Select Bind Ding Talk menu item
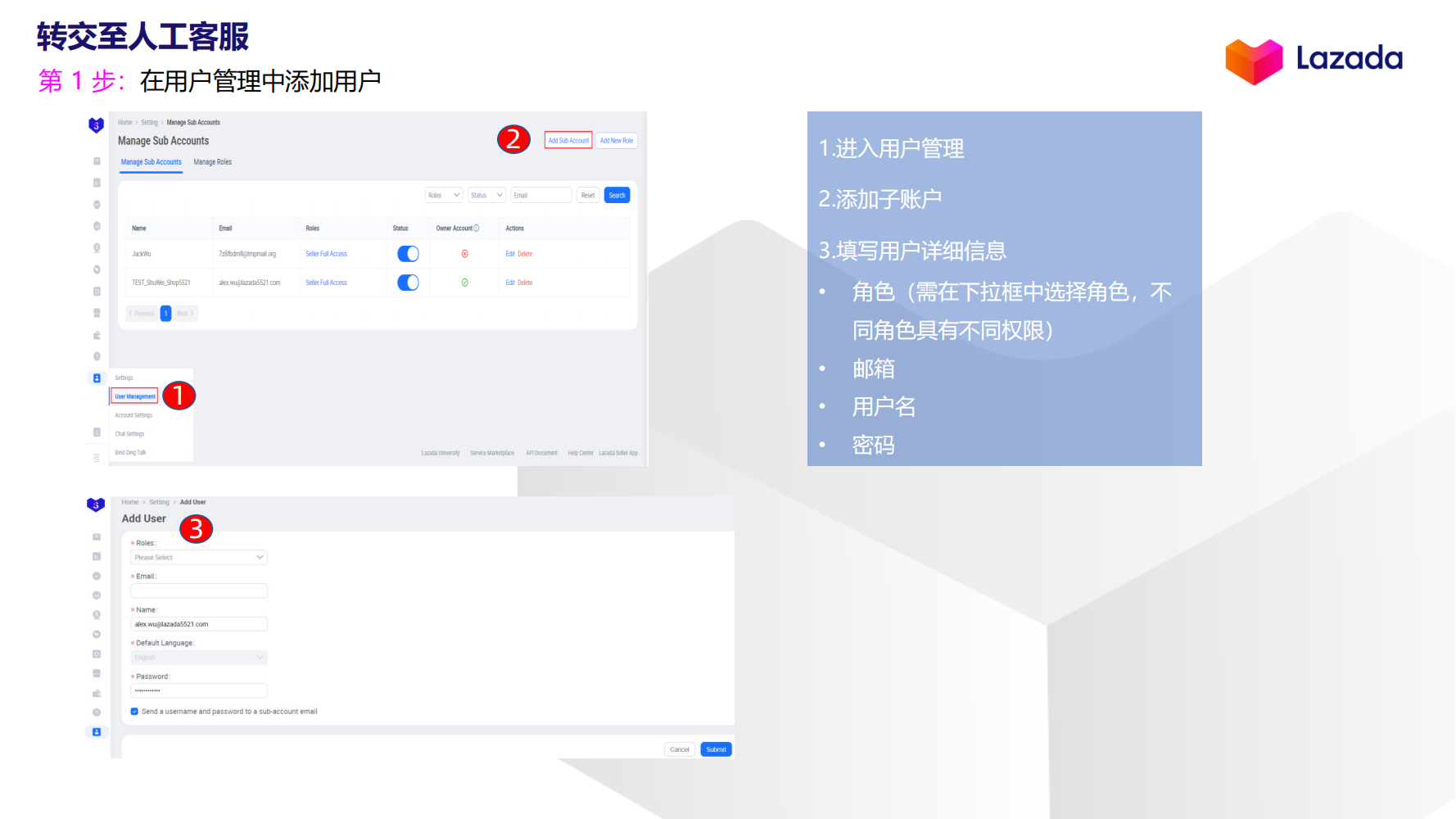Image resolution: width=1456 pixels, height=819 pixels. click(x=131, y=453)
